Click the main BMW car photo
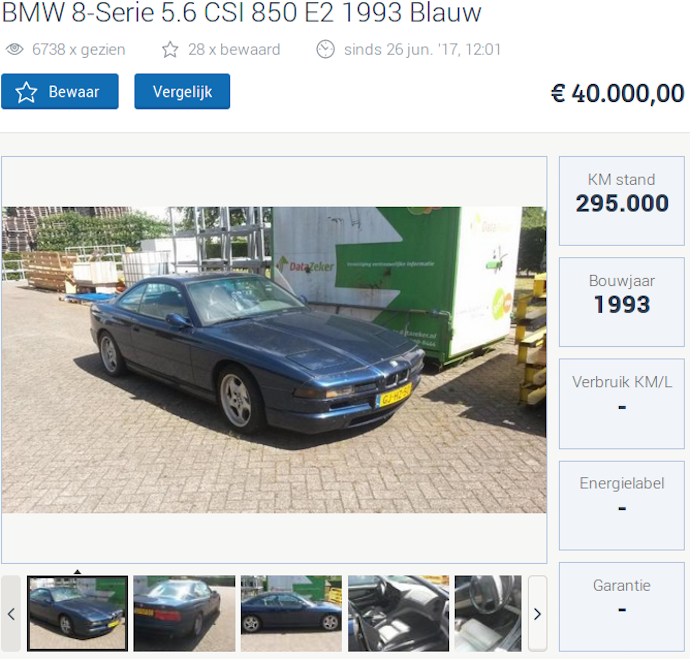 274,360
